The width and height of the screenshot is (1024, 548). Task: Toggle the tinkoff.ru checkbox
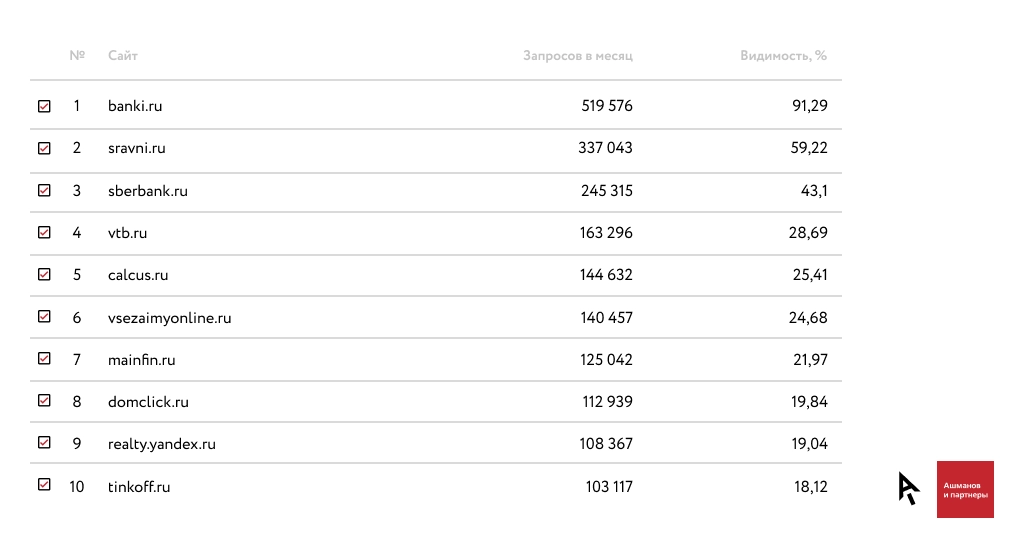(44, 484)
